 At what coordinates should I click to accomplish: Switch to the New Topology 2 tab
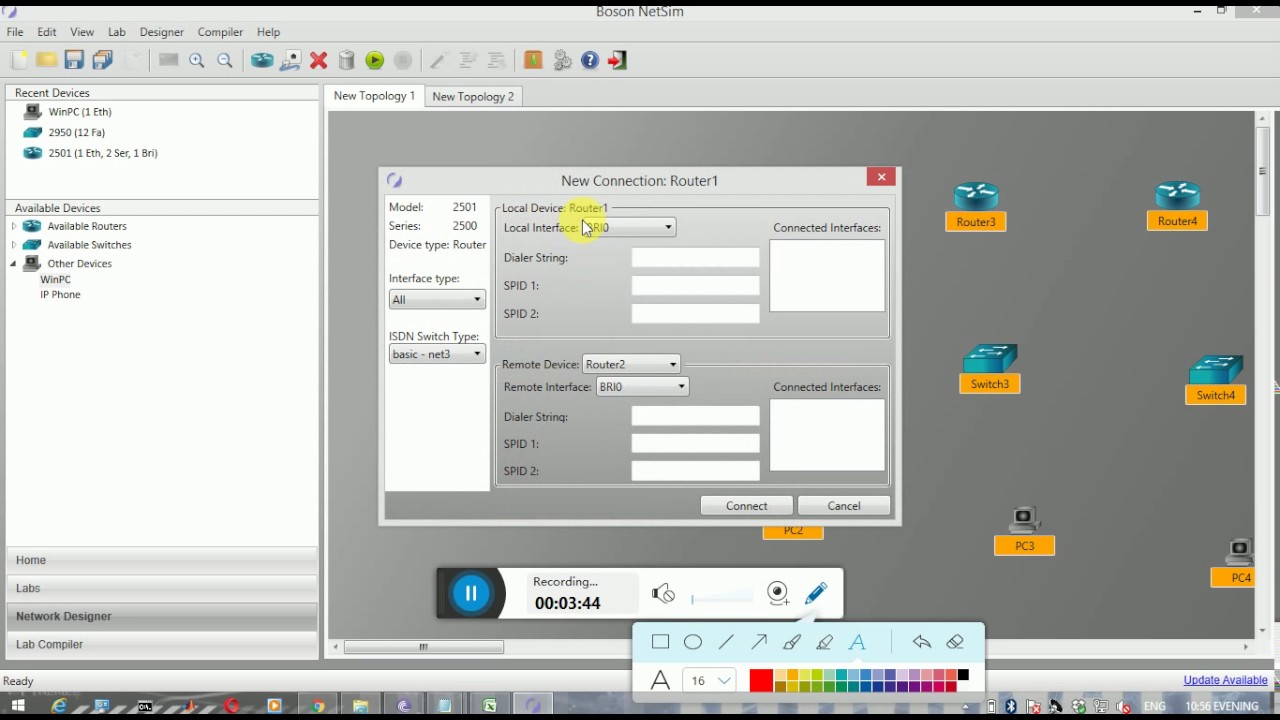point(473,96)
